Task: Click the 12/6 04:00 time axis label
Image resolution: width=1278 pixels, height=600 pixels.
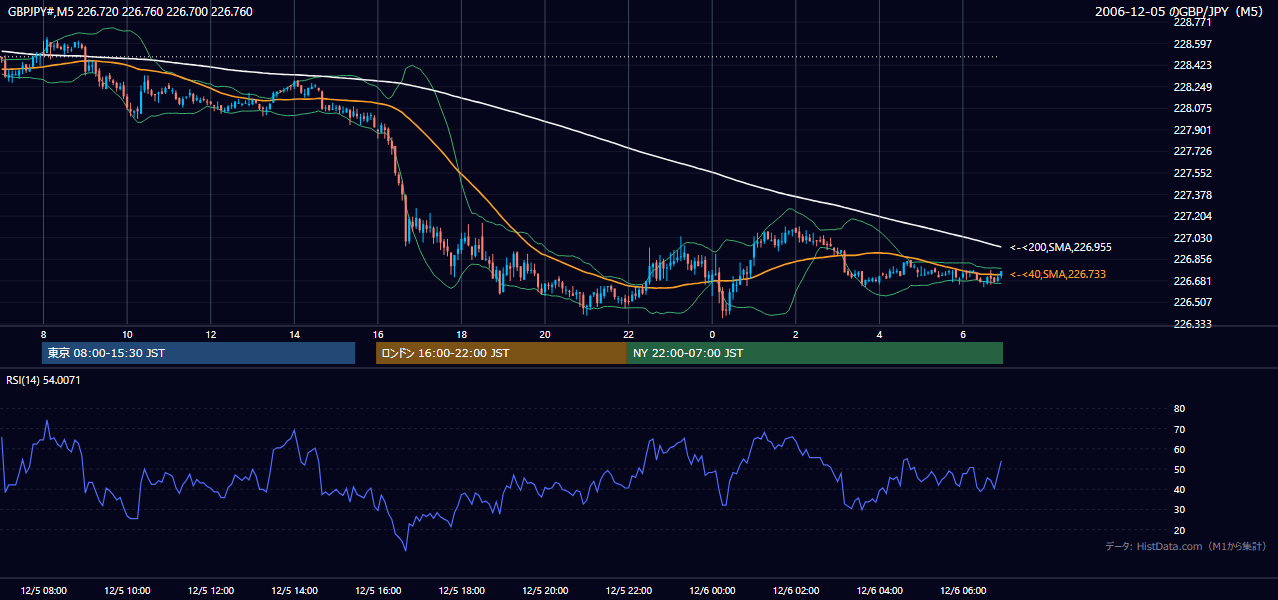Action: point(880,591)
